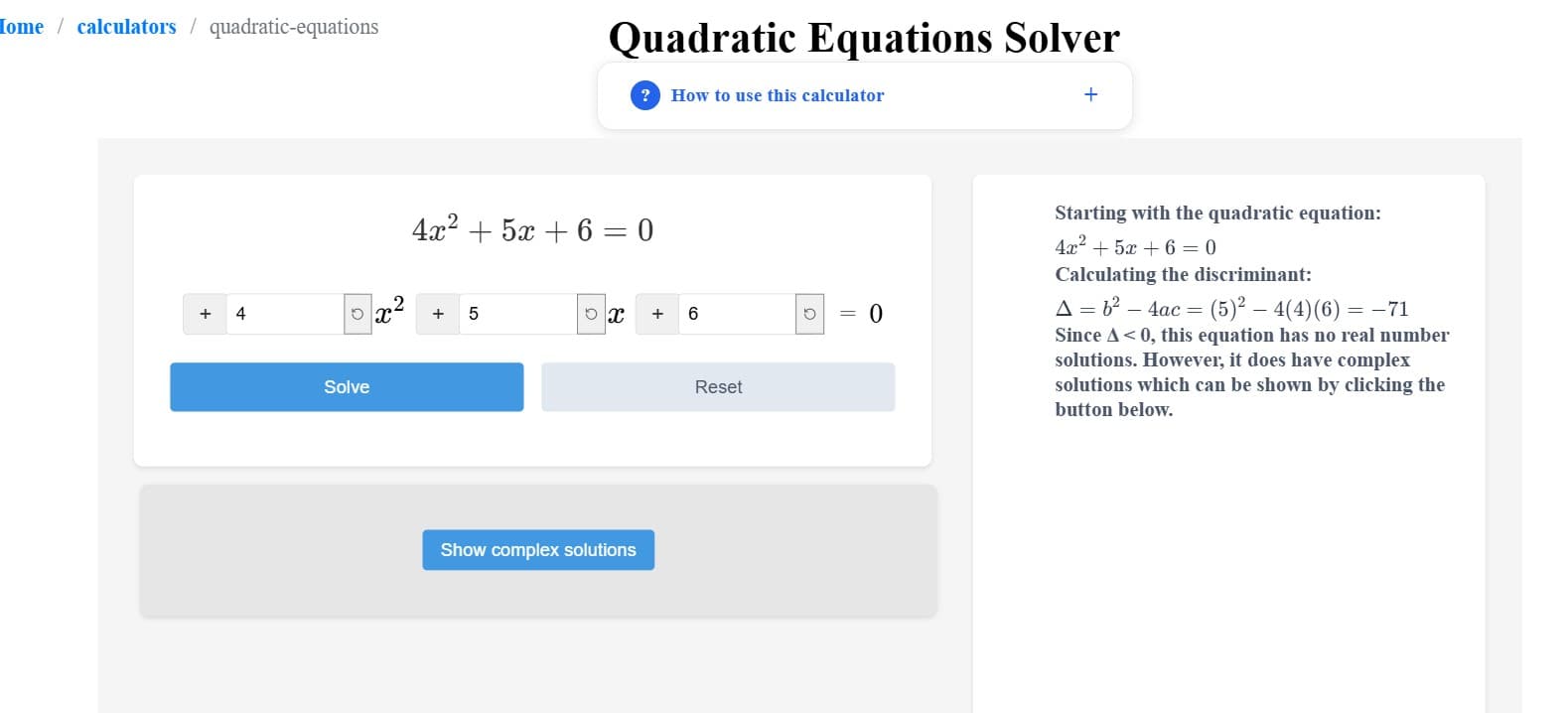Toggle the sign of the x coefficient

(x=437, y=313)
